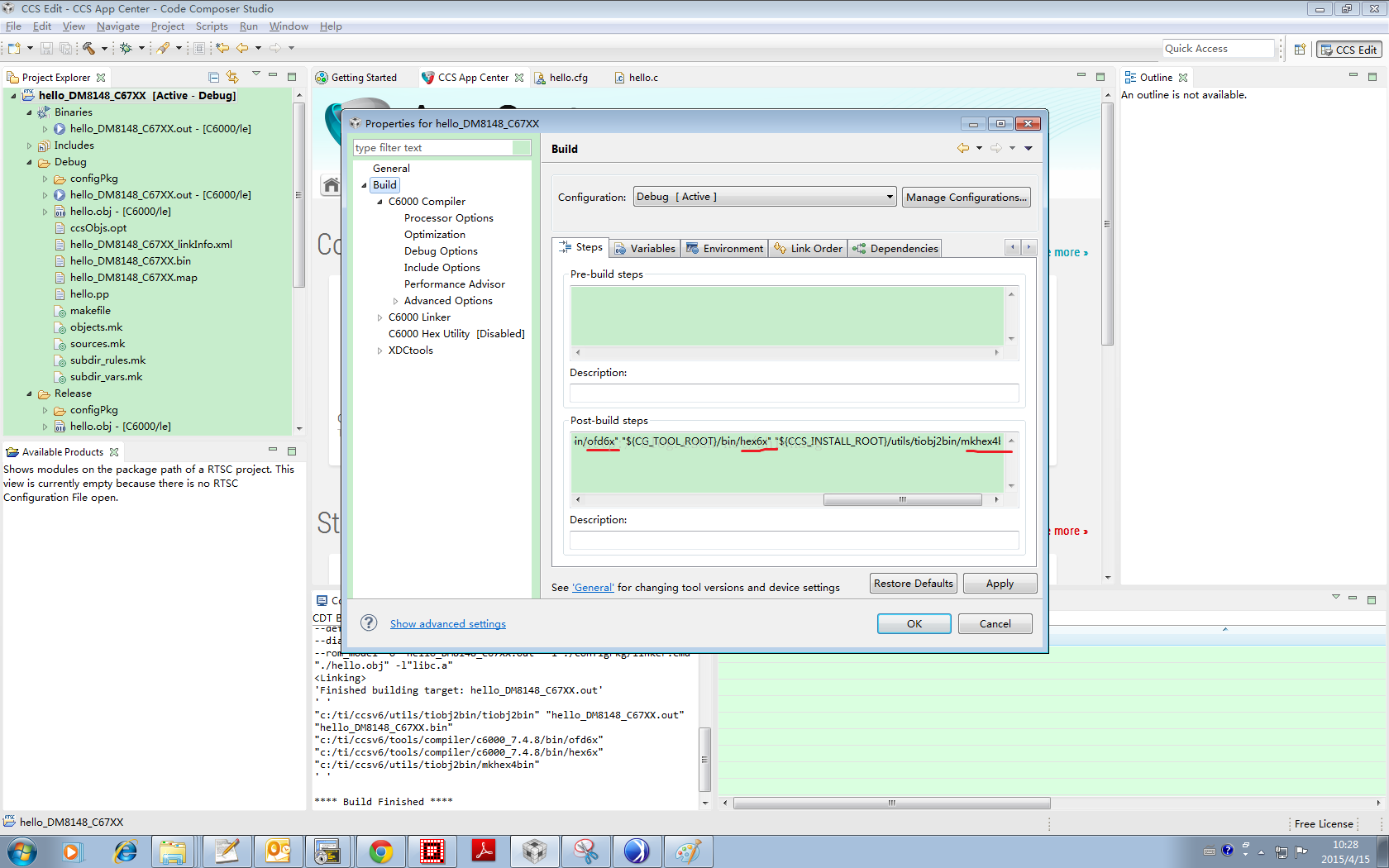
Task: Click the home icon in CCS App Center
Action: point(332,185)
